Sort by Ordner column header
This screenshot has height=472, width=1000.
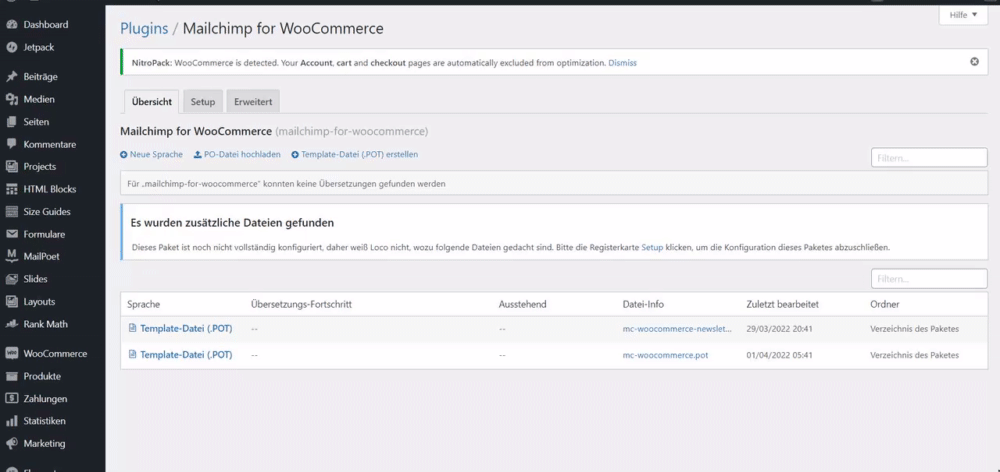pos(885,304)
